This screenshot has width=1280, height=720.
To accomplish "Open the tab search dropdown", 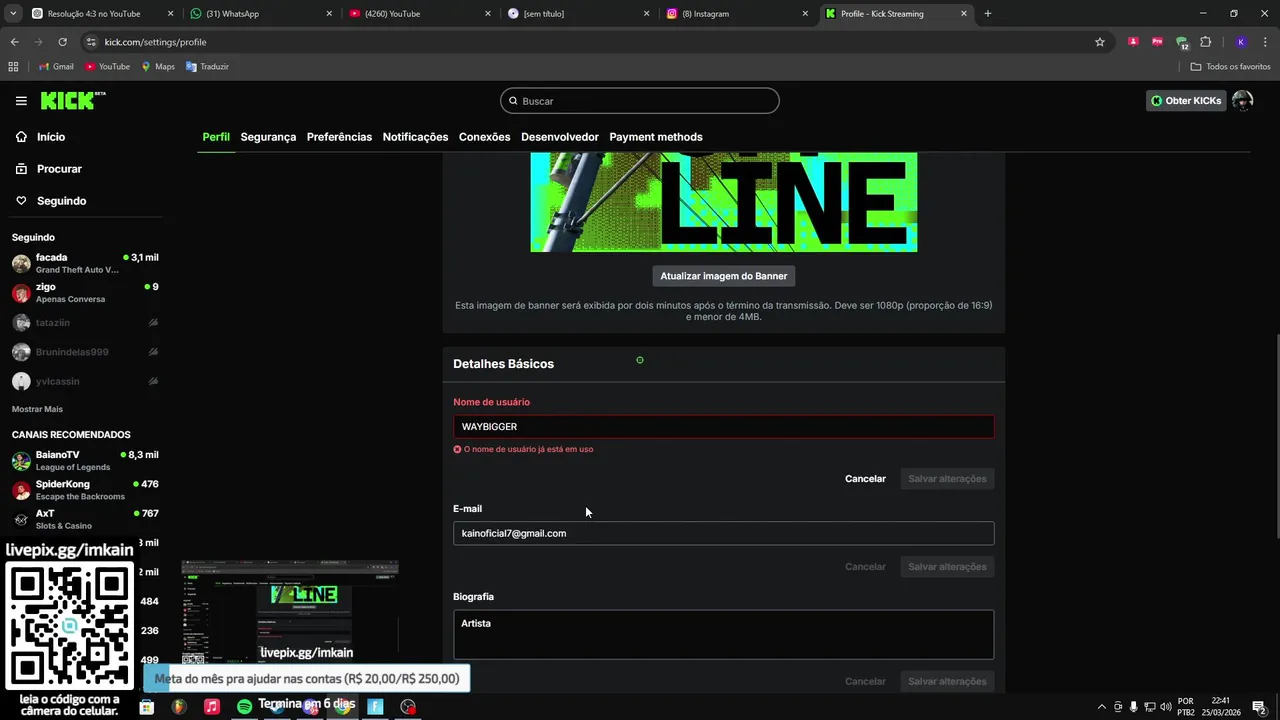I will click(12, 14).
